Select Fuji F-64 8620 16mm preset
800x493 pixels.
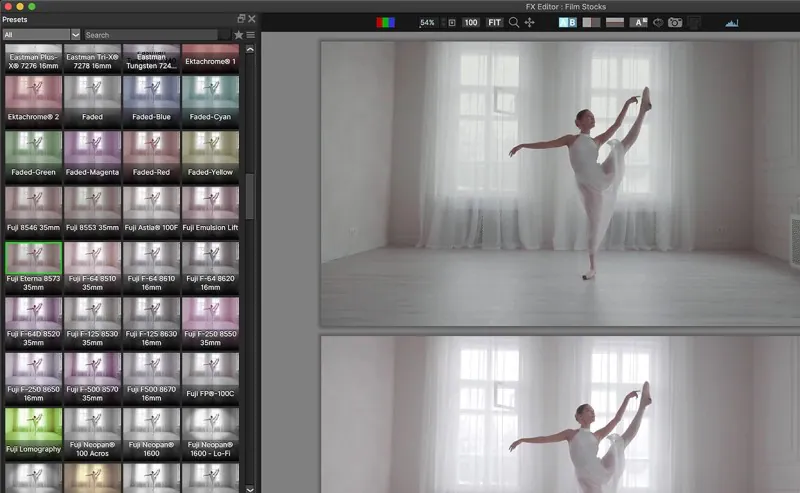(210, 267)
